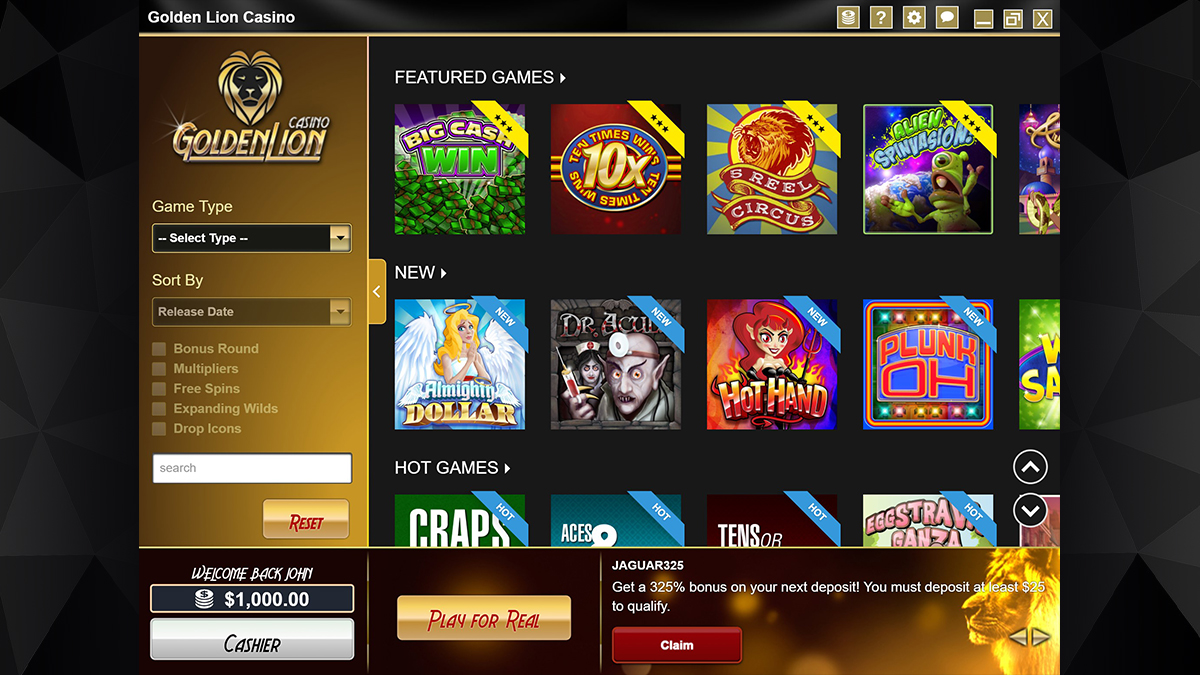Open the chat bubble icon
Image resolution: width=1200 pixels, height=675 pixels.
[x=946, y=17]
